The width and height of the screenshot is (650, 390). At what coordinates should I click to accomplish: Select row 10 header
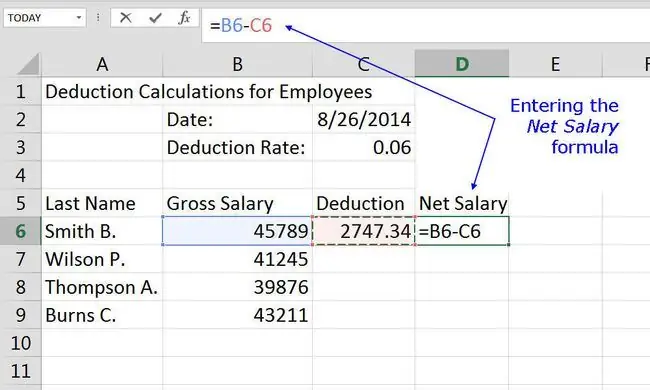21,343
